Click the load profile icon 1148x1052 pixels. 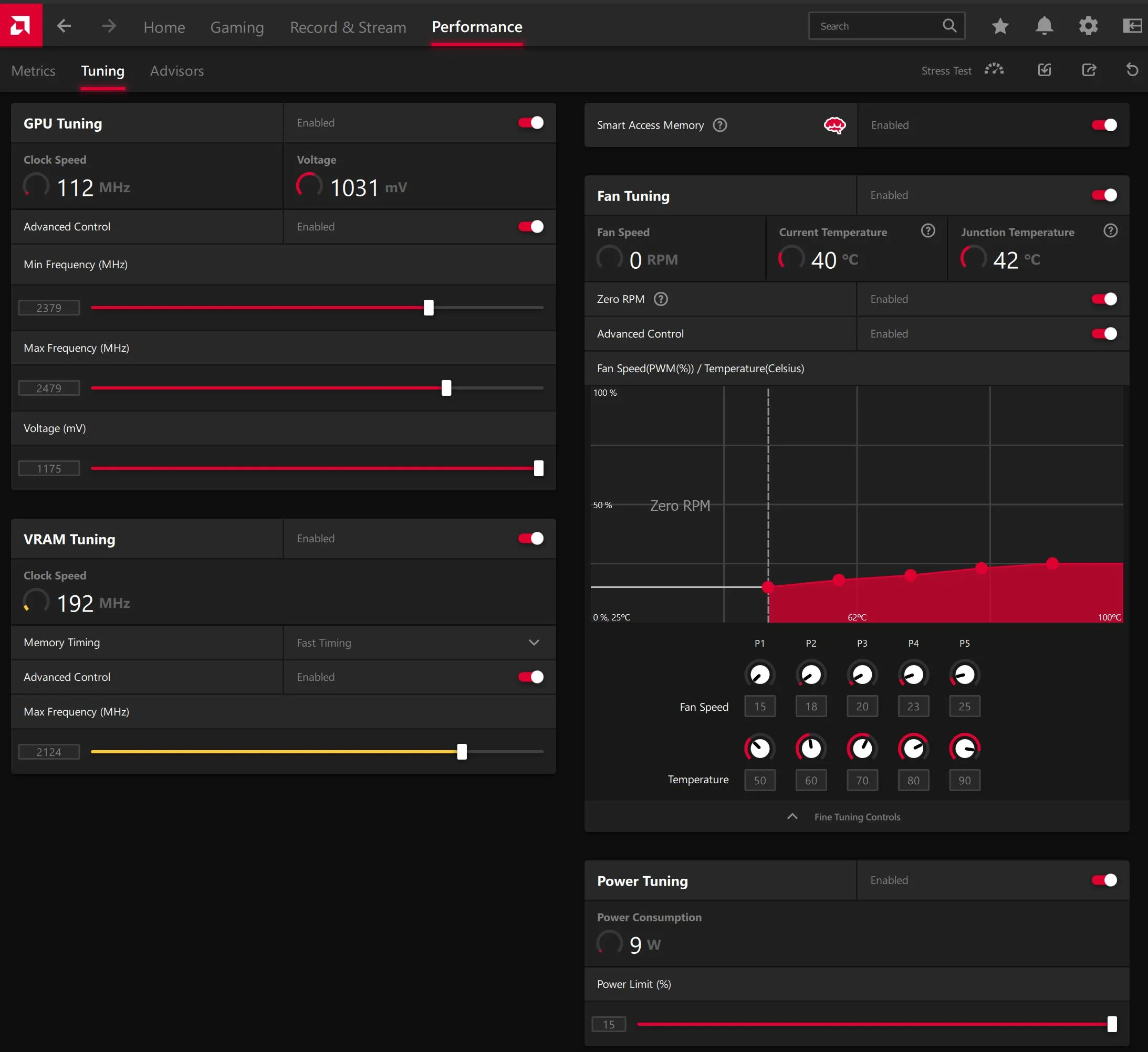pyautogui.click(x=1045, y=70)
